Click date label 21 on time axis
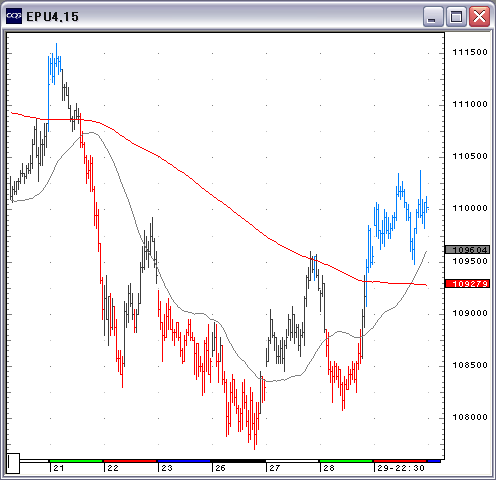 click(x=59, y=468)
